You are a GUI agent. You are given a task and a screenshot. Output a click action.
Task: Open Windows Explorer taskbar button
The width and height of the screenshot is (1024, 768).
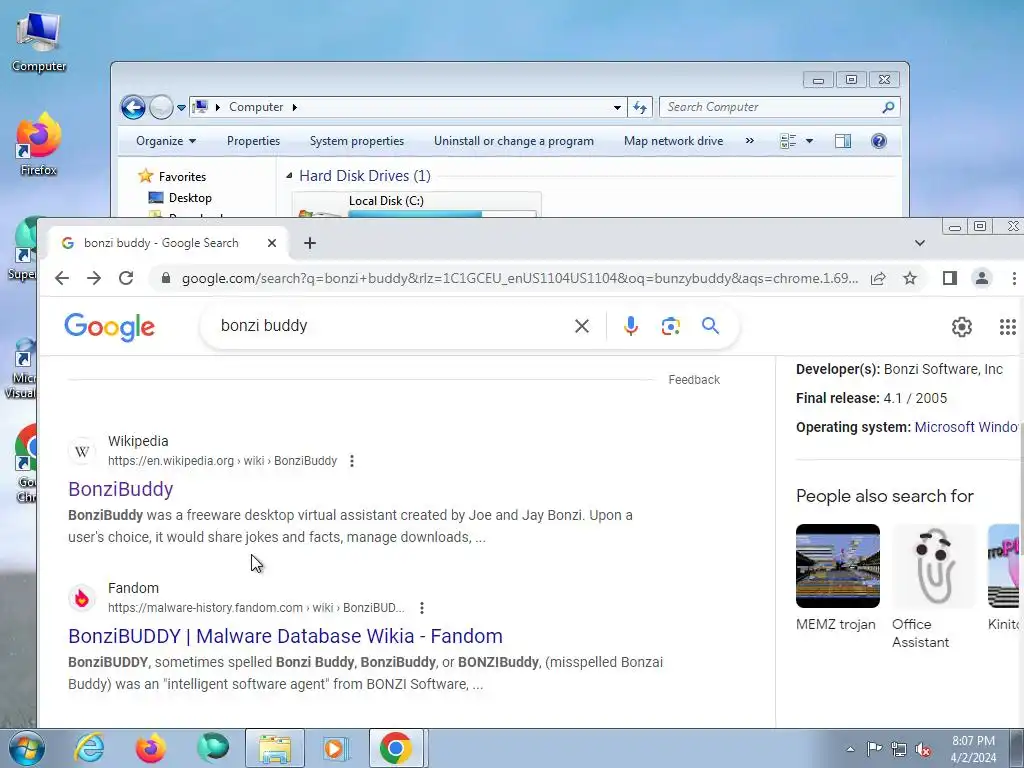click(275, 748)
